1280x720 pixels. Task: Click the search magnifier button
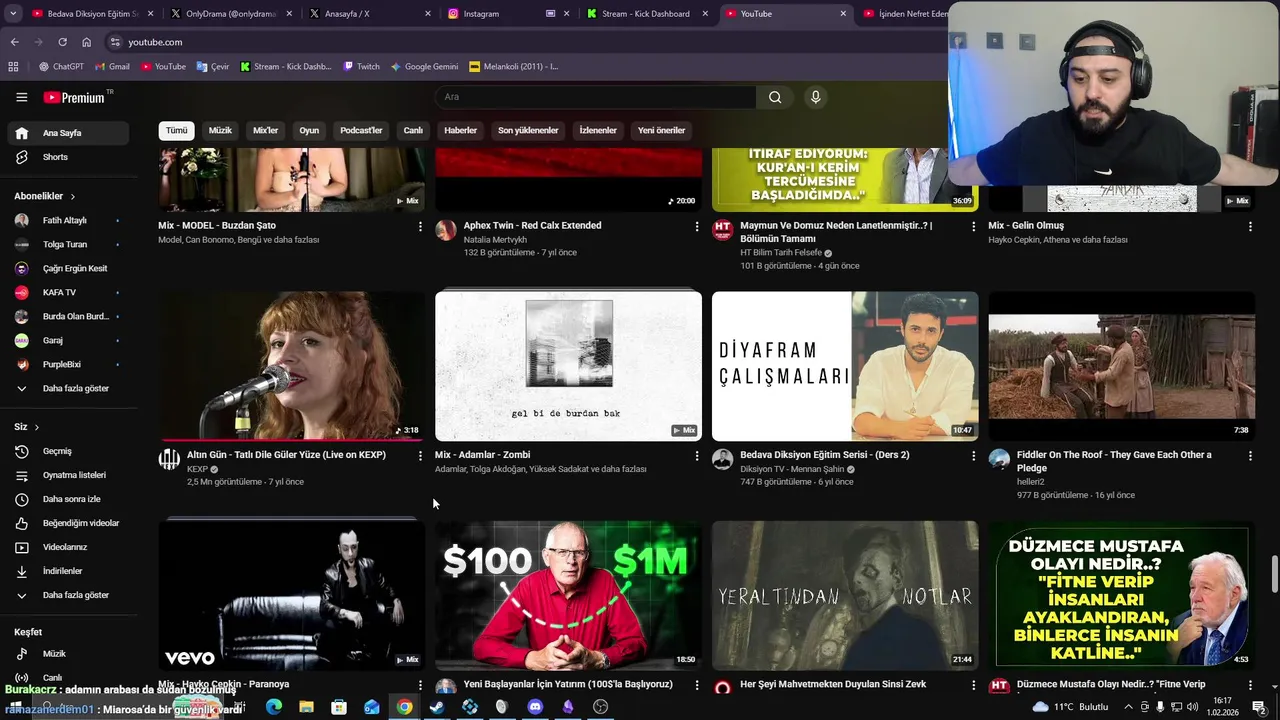(x=775, y=97)
